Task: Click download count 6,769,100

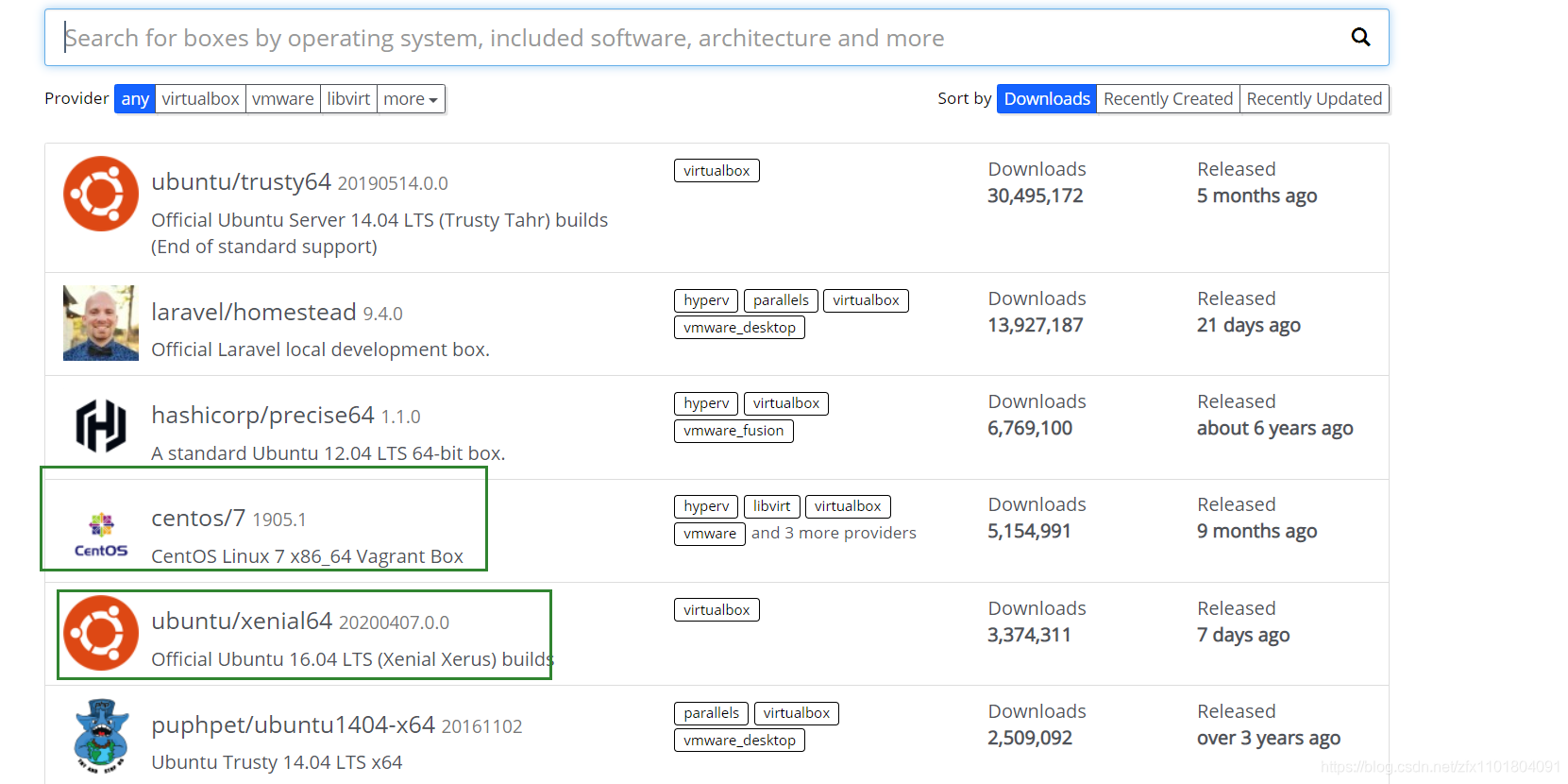Action: click(x=1030, y=428)
